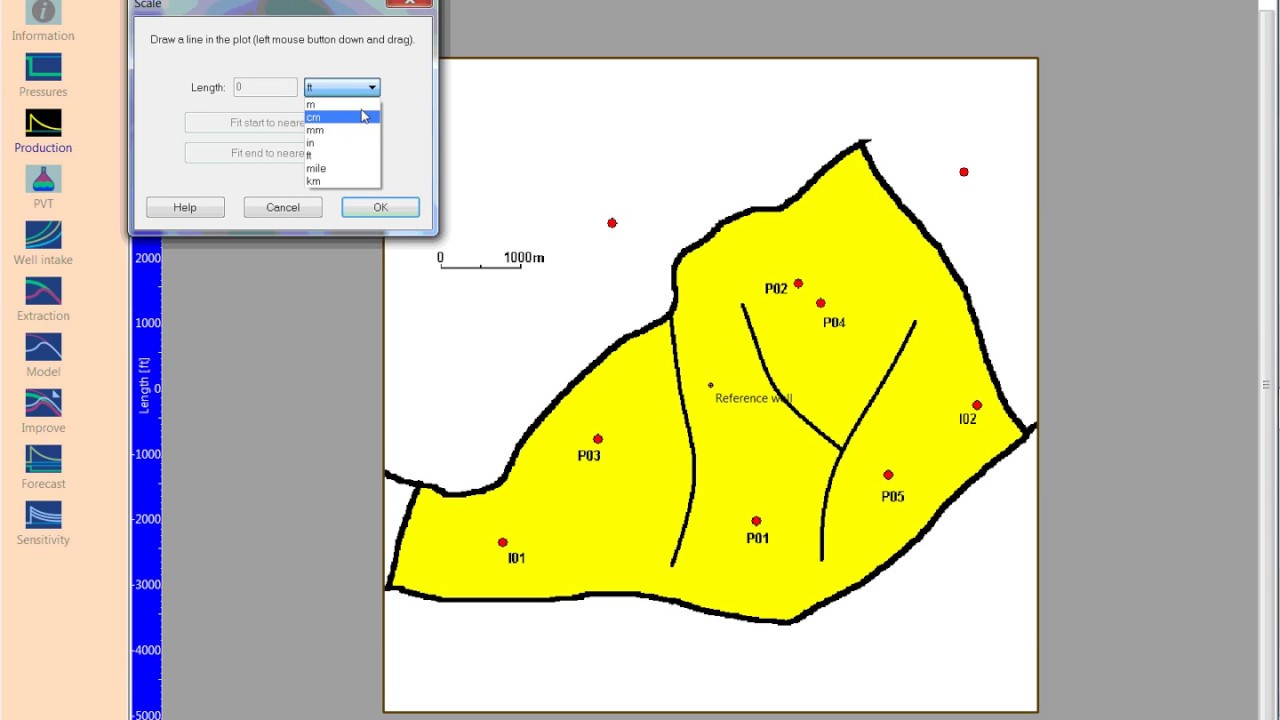Cancel the Scale dialog

click(x=283, y=207)
